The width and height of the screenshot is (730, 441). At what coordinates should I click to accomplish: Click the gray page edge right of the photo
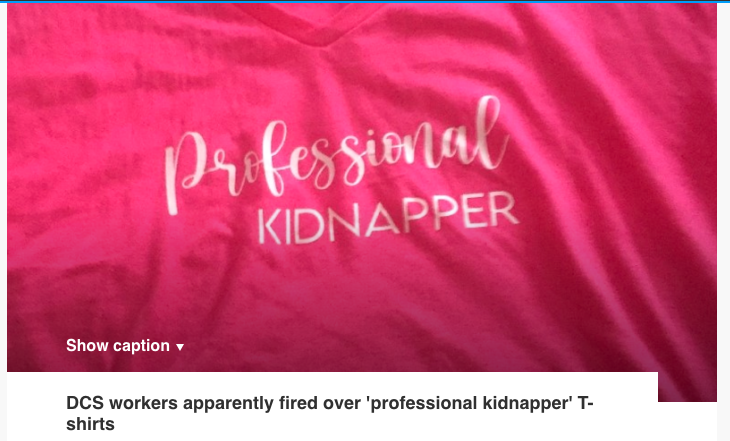pos(723,221)
